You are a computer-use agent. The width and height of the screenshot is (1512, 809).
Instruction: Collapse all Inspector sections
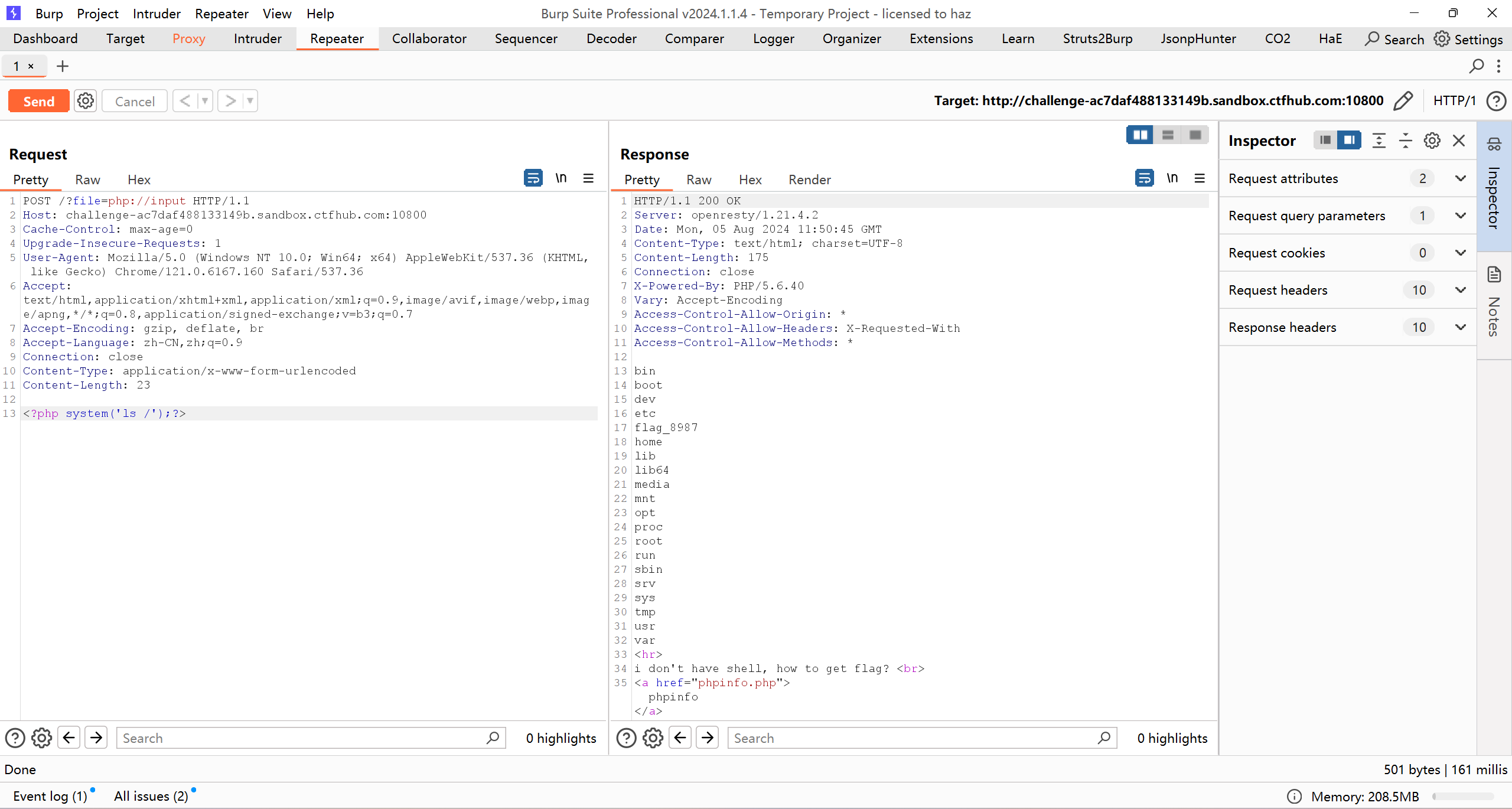click(x=1406, y=140)
